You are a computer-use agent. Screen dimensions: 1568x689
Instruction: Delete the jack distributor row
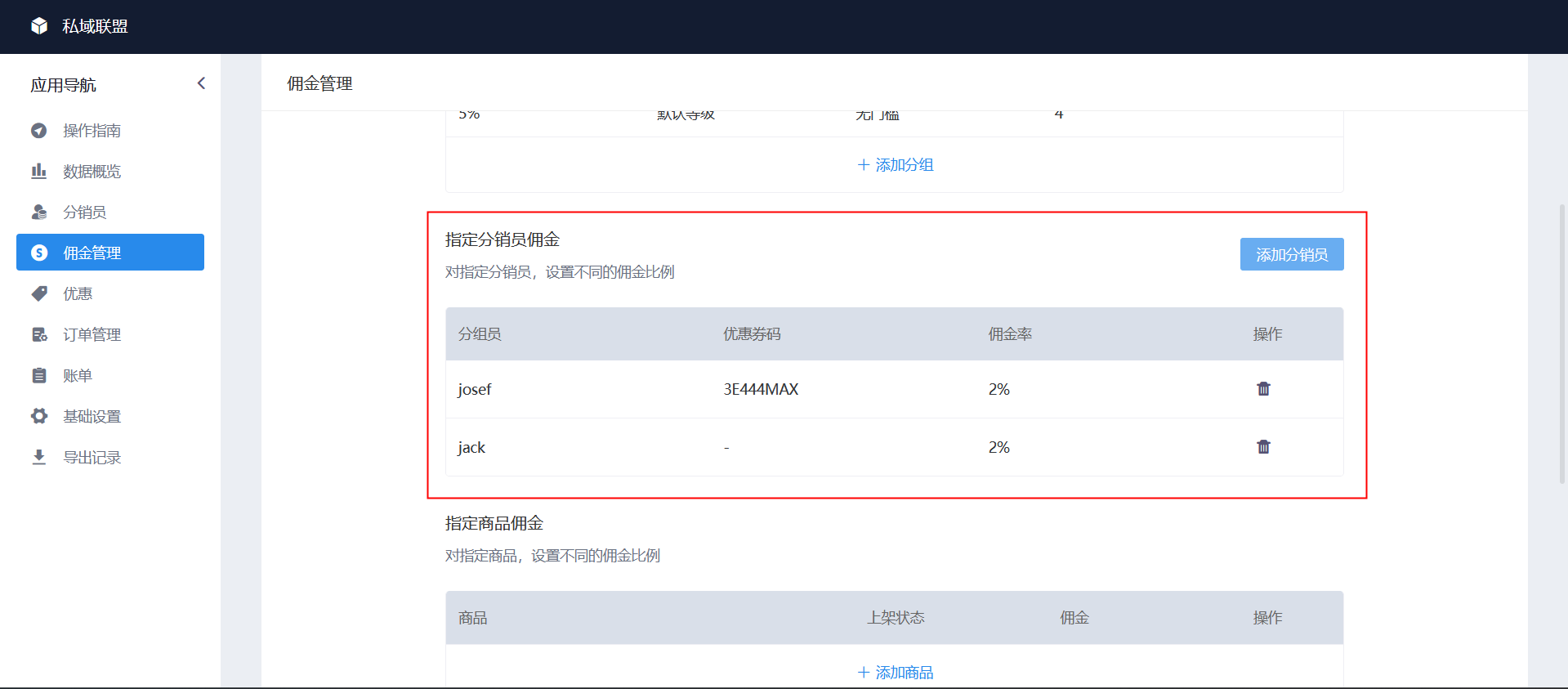click(1263, 447)
